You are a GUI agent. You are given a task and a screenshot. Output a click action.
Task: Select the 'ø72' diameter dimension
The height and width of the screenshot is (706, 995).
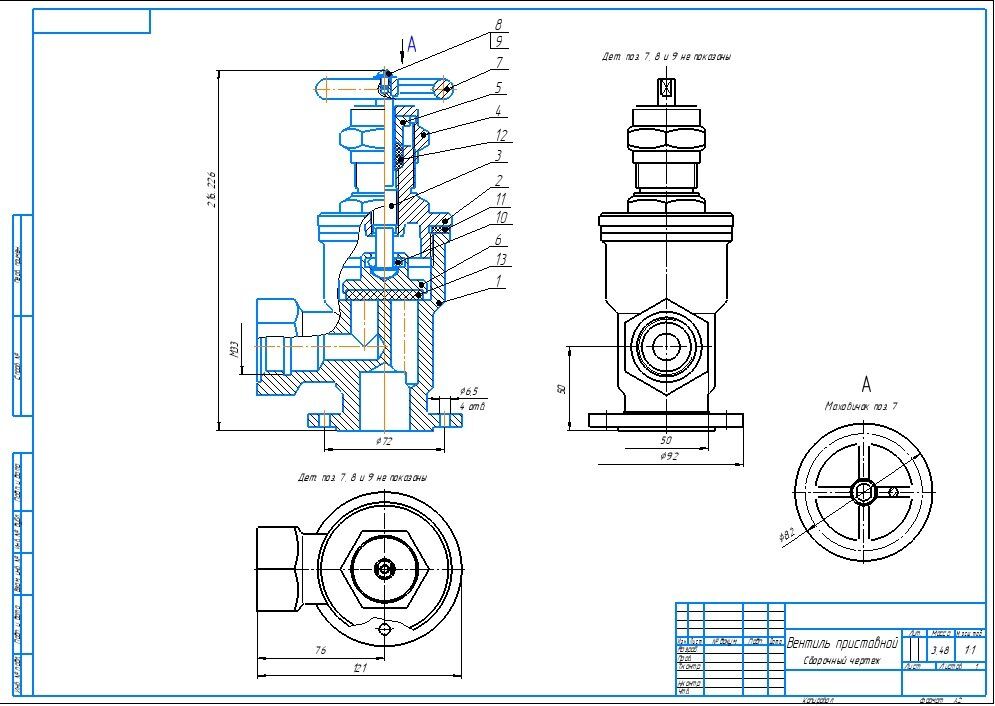point(383,441)
